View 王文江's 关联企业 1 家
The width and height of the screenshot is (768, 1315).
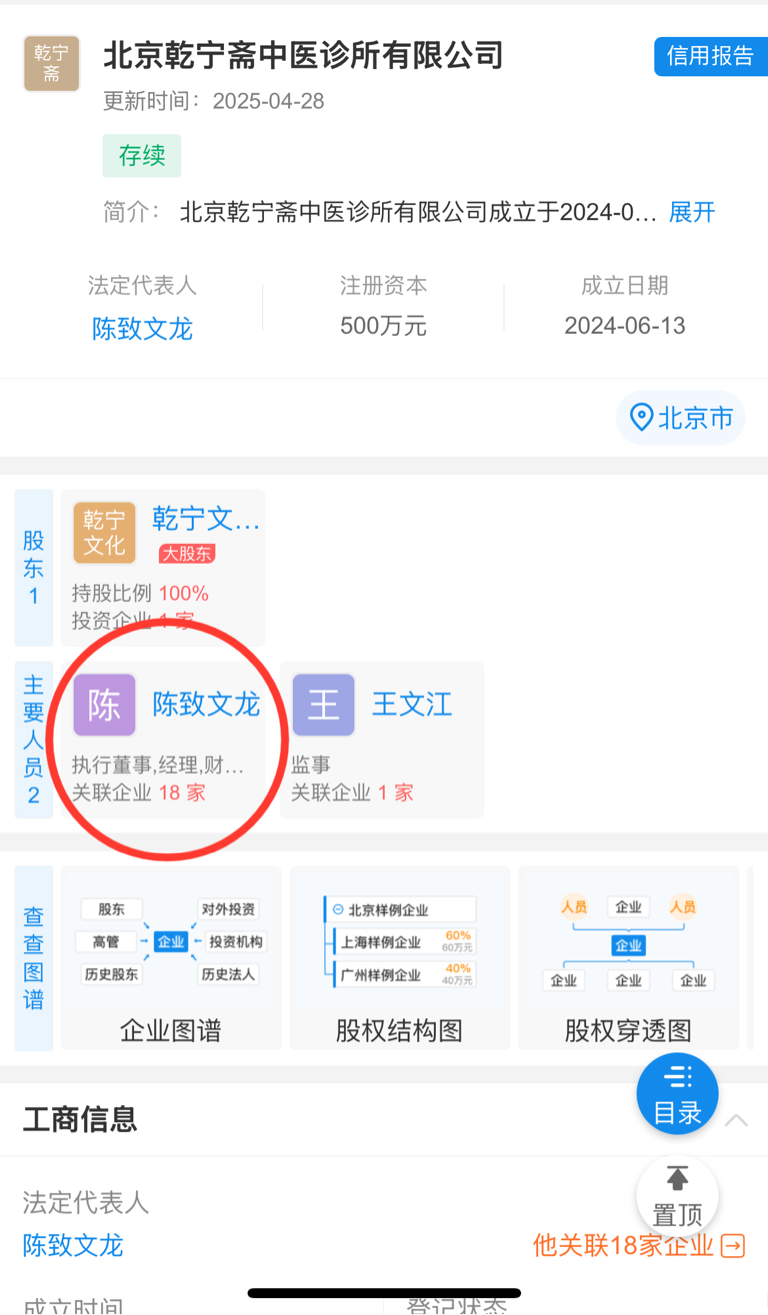click(352, 793)
